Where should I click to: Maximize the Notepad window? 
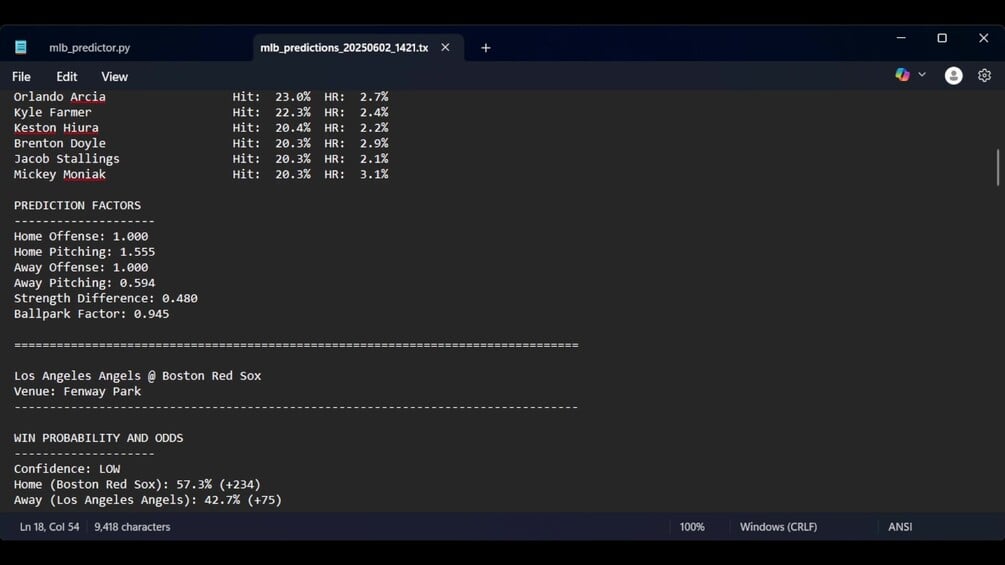click(942, 38)
